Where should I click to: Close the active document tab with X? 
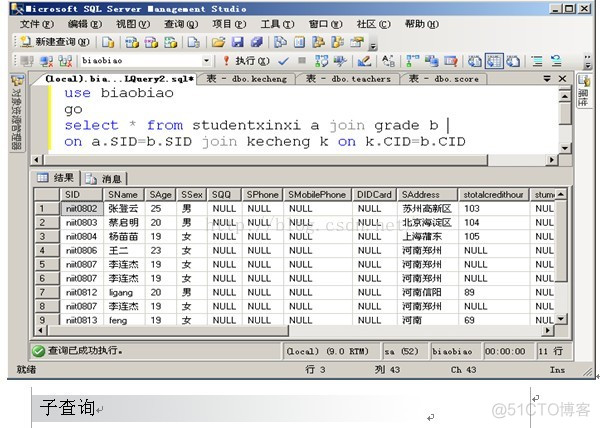pyautogui.click(x=562, y=78)
